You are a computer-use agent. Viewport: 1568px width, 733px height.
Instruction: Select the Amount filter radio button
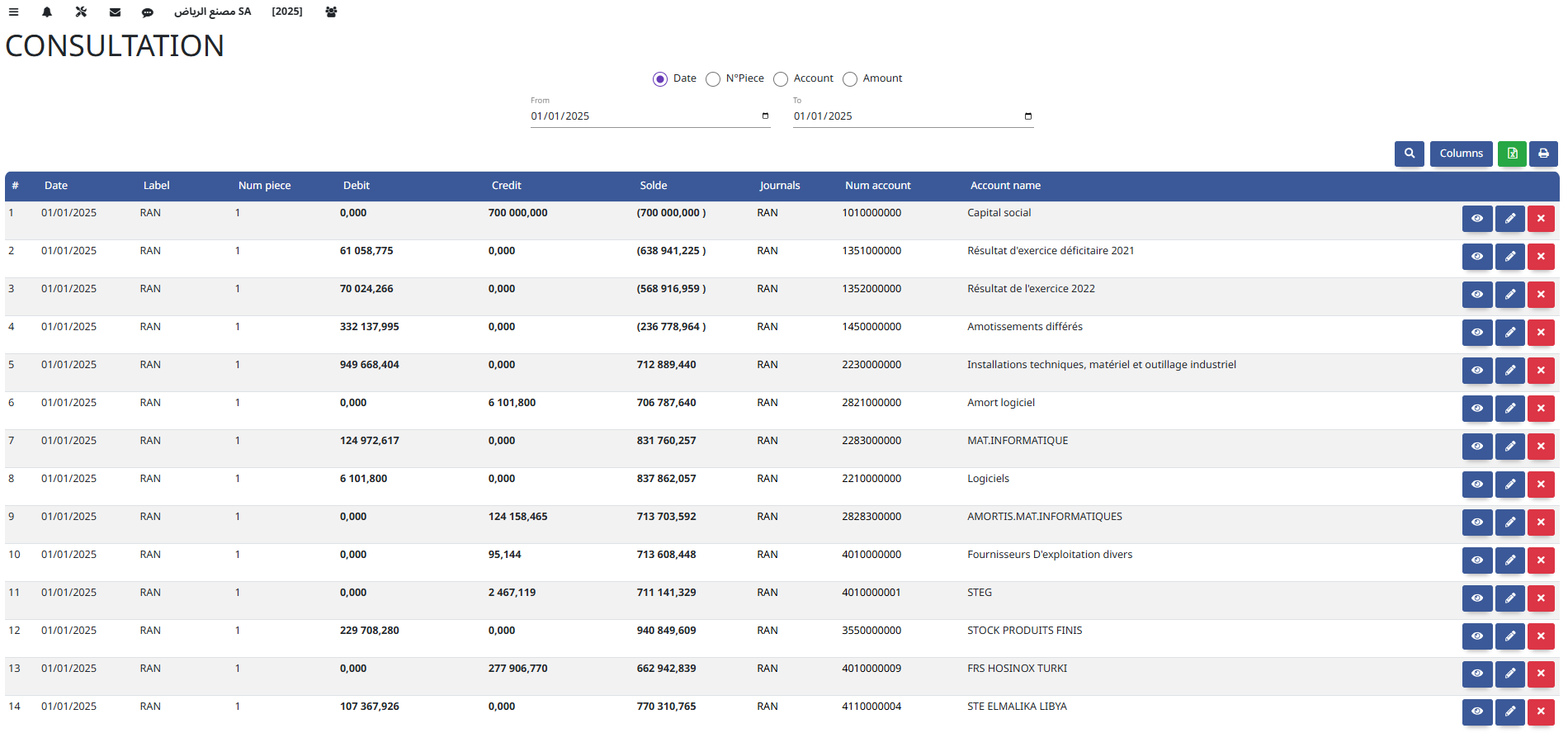tap(850, 79)
